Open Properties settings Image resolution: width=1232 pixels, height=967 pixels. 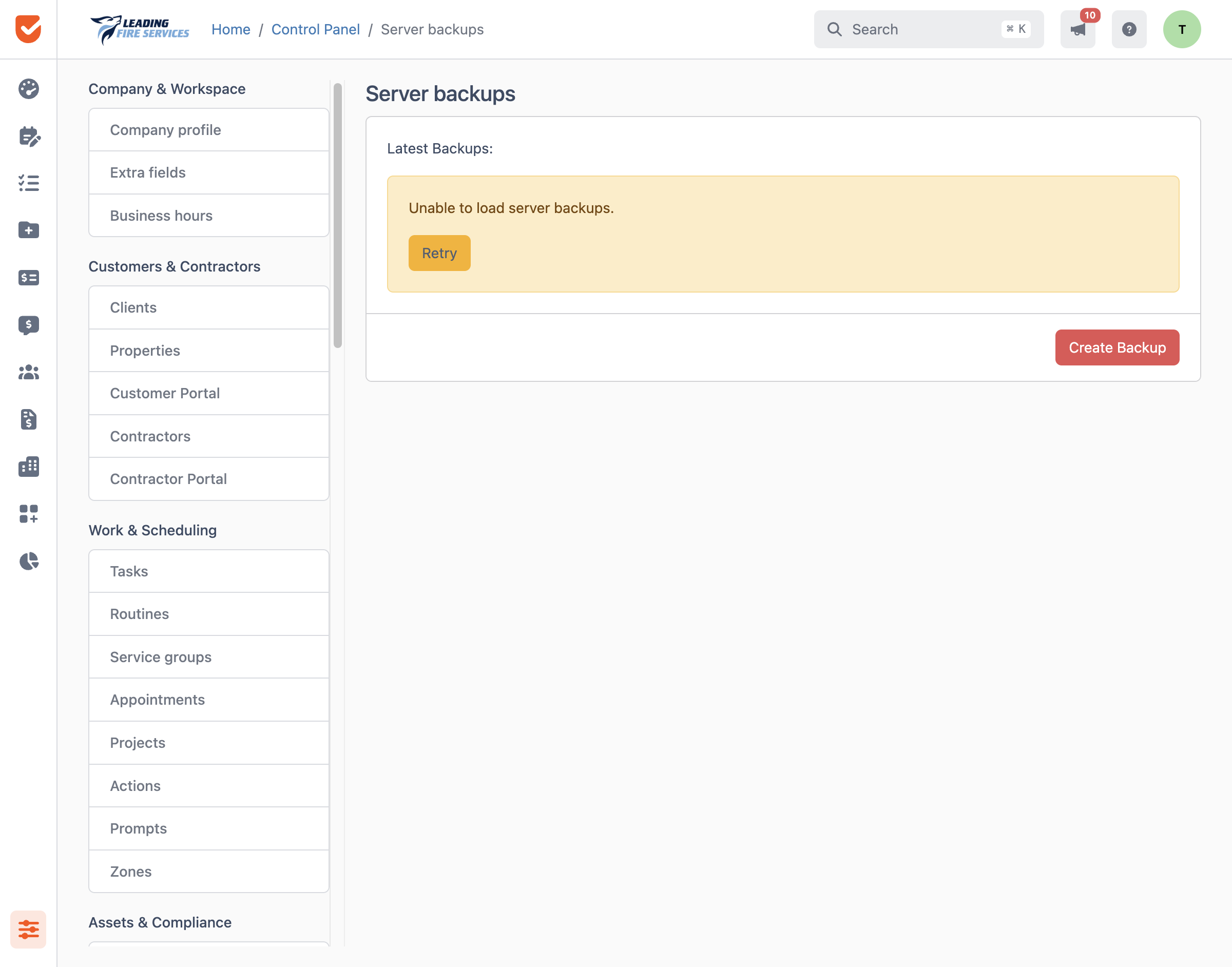(x=209, y=351)
